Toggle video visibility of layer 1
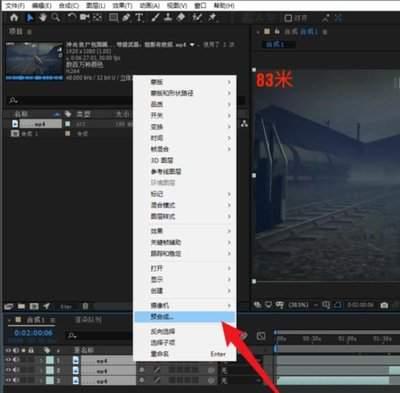 [8, 360]
